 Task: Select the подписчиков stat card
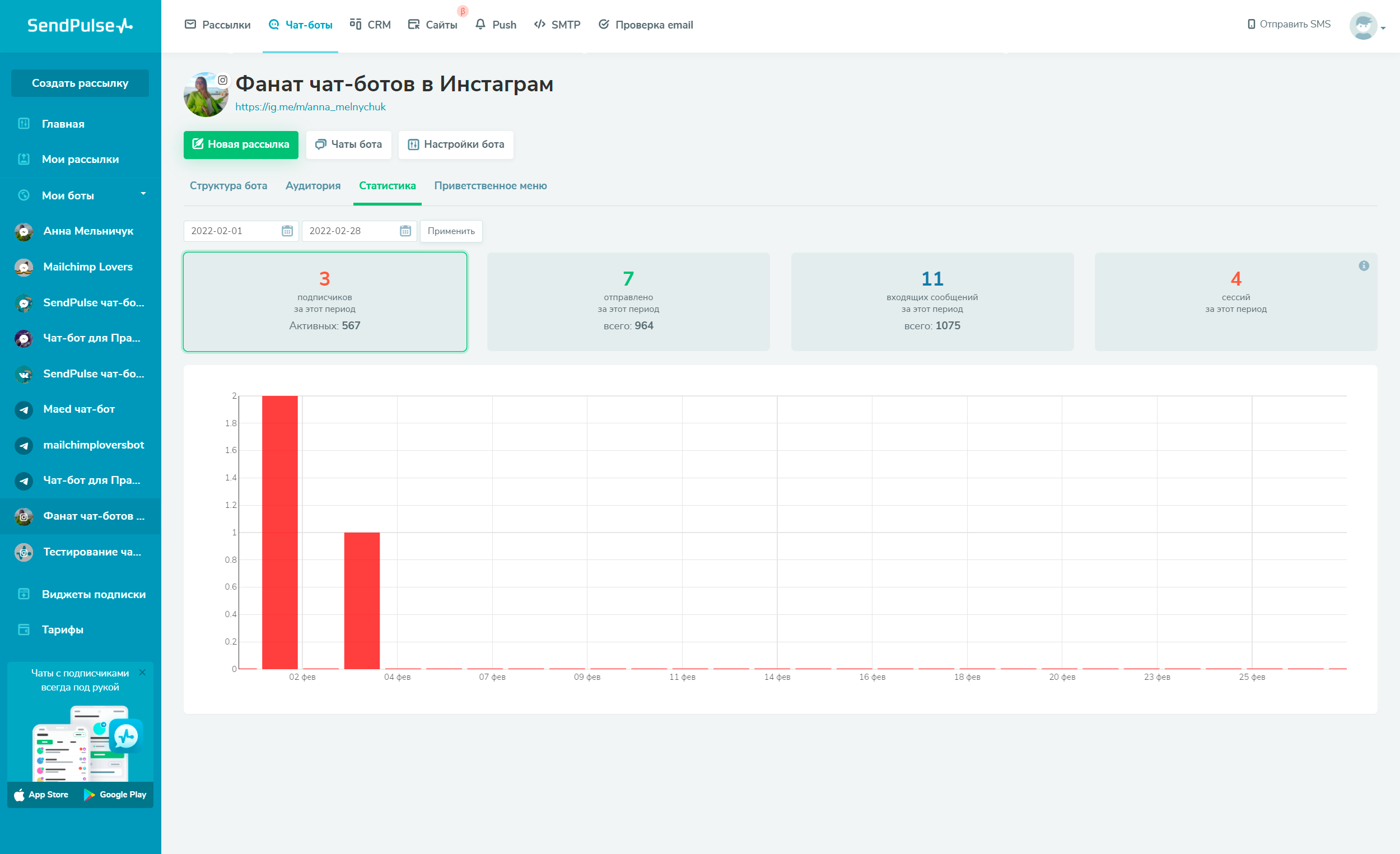coord(325,302)
